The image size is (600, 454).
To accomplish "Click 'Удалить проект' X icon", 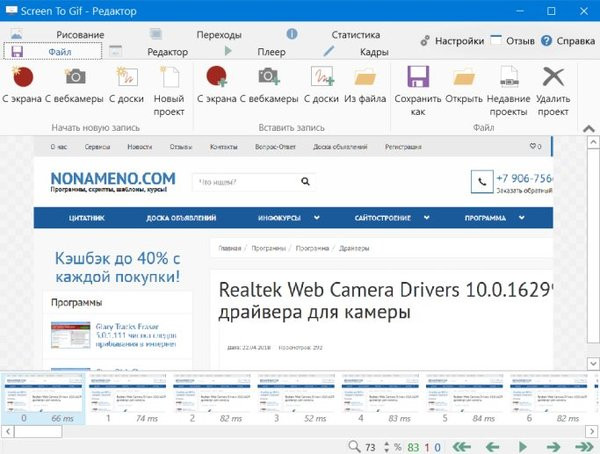I will pyautogui.click(x=552, y=77).
